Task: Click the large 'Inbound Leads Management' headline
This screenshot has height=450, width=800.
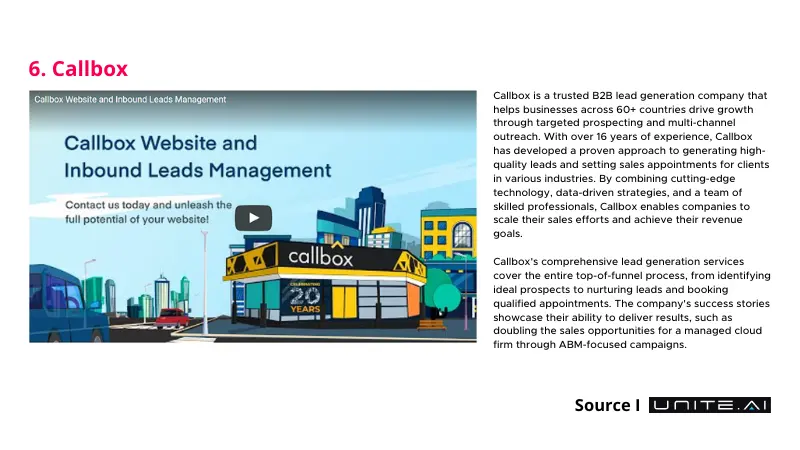Action: tap(197, 170)
